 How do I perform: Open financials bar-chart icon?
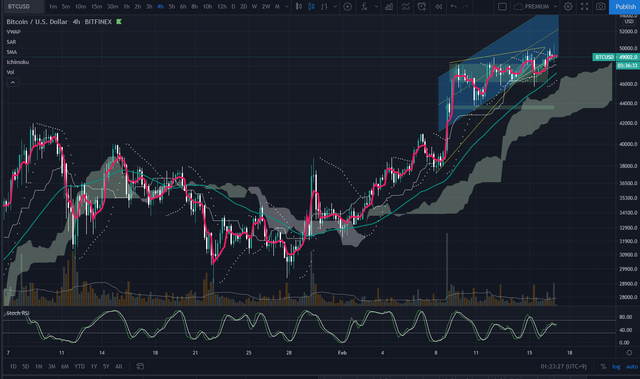pos(389,7)
